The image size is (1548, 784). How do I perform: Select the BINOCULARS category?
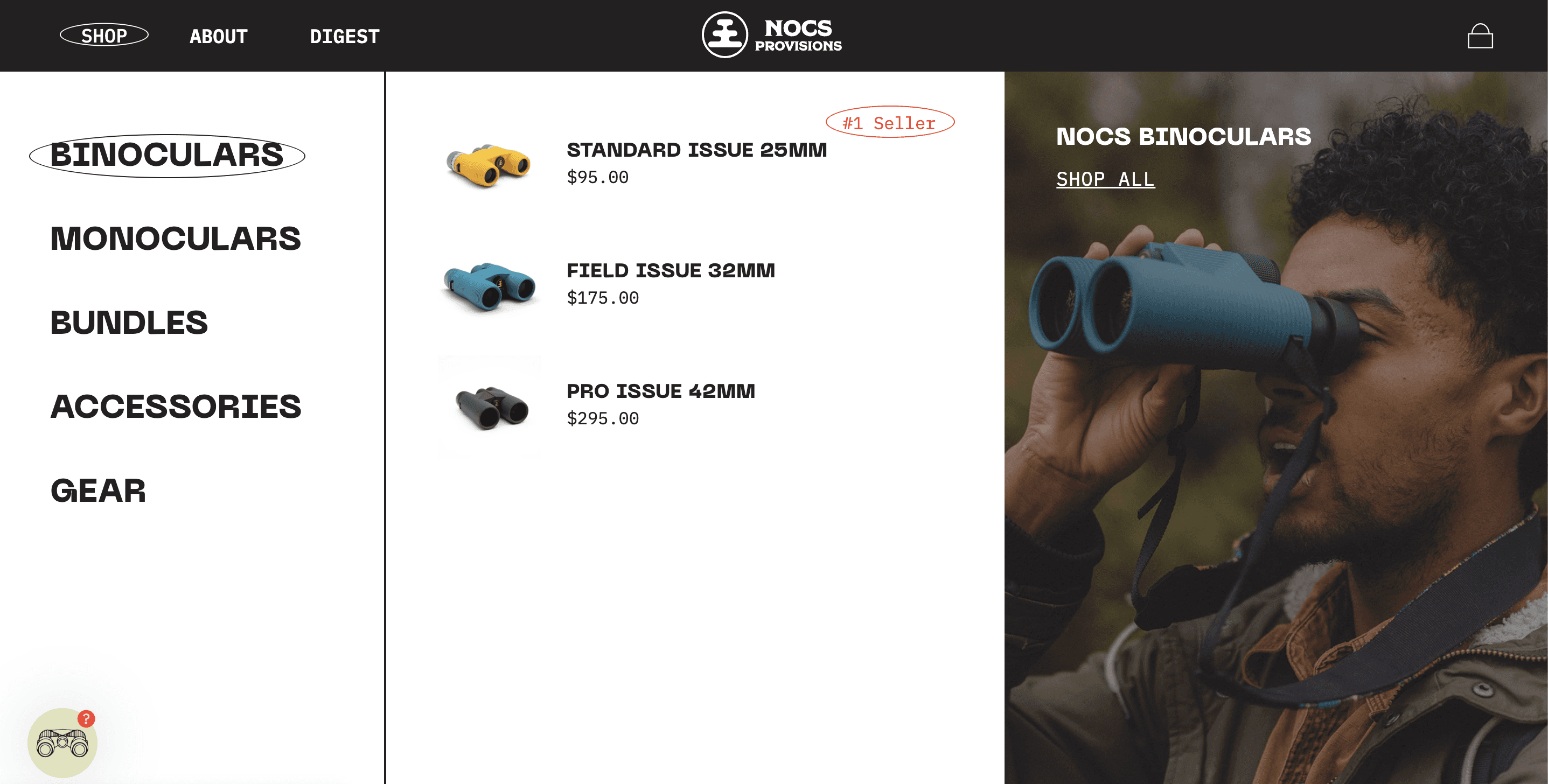click(167, 155)
